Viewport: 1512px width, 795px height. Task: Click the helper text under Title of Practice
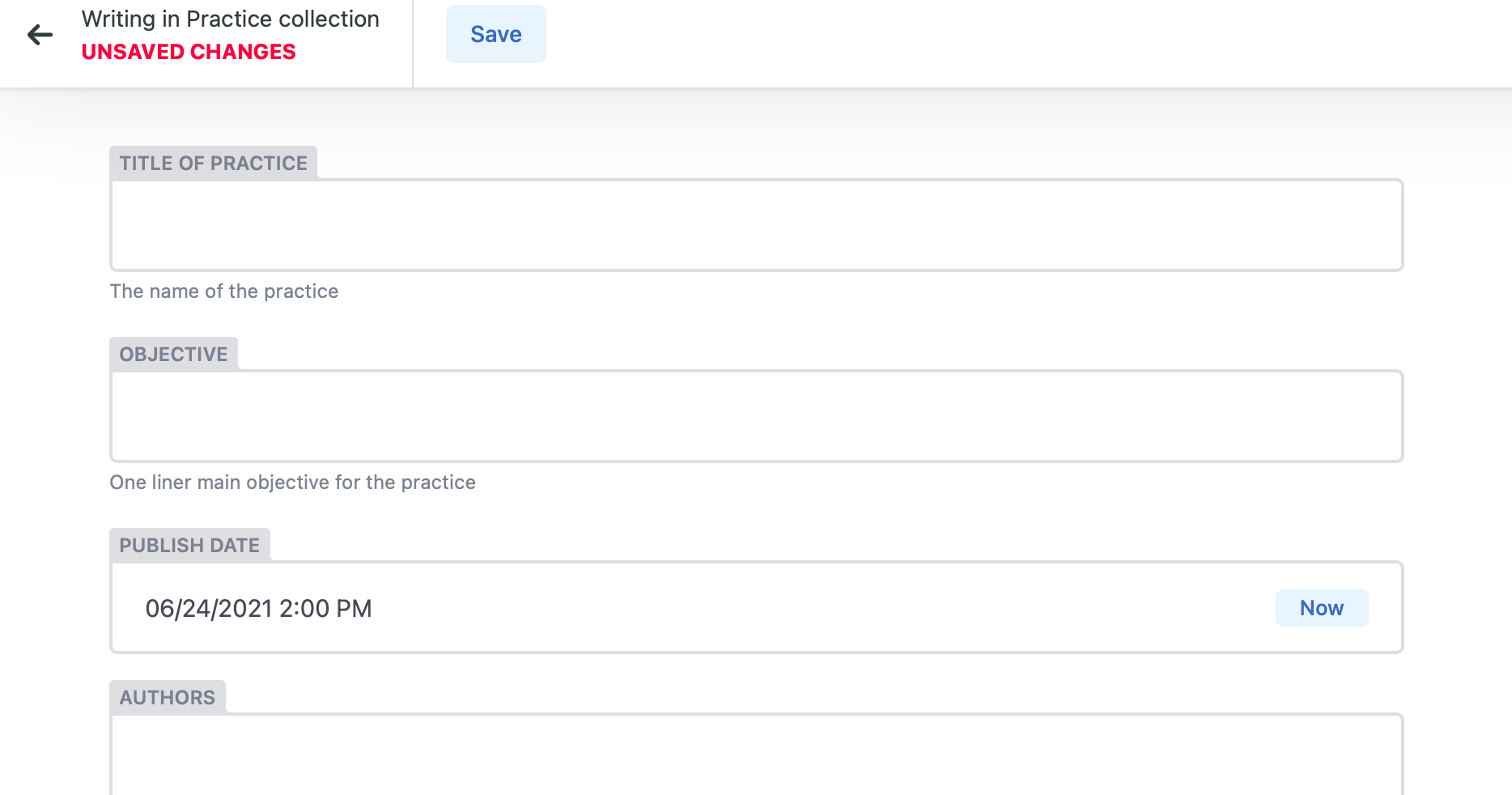pyautogui.click(x=224, y=291)
